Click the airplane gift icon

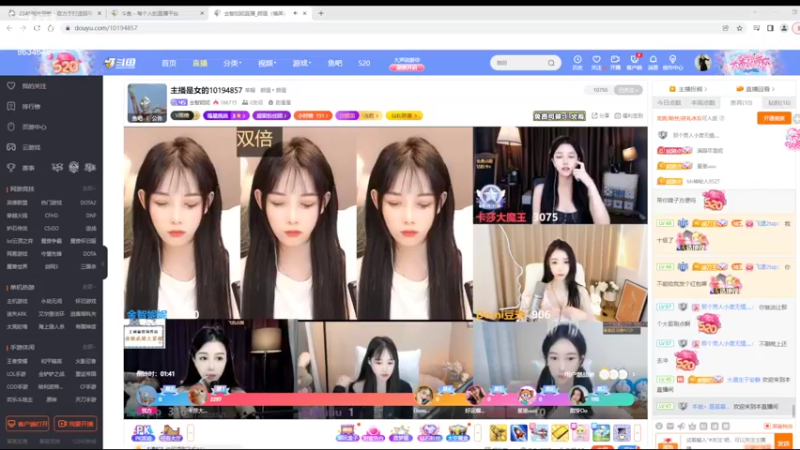click(539, 433)
